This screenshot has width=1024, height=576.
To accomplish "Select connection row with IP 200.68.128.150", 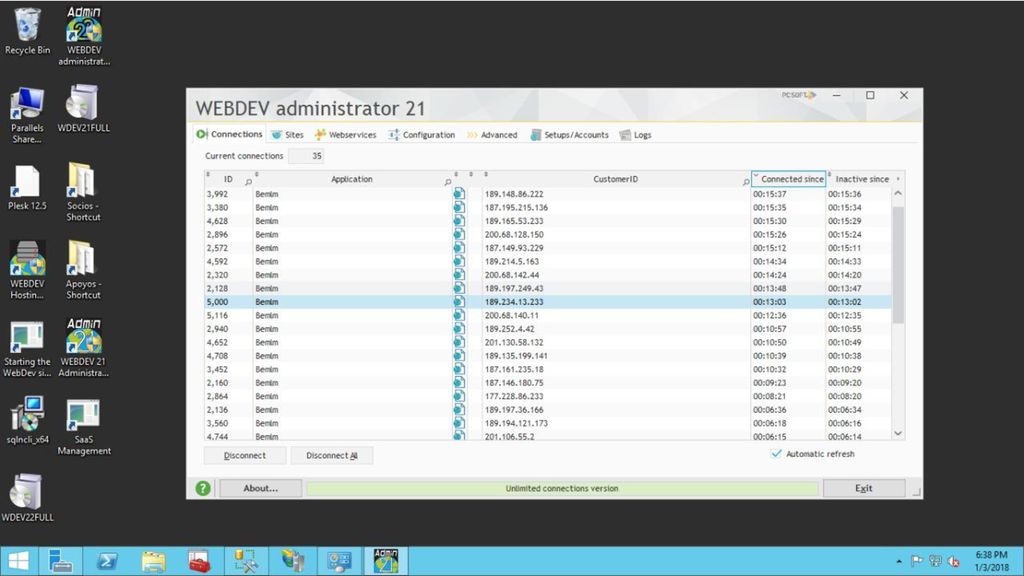I will point(548,234).
